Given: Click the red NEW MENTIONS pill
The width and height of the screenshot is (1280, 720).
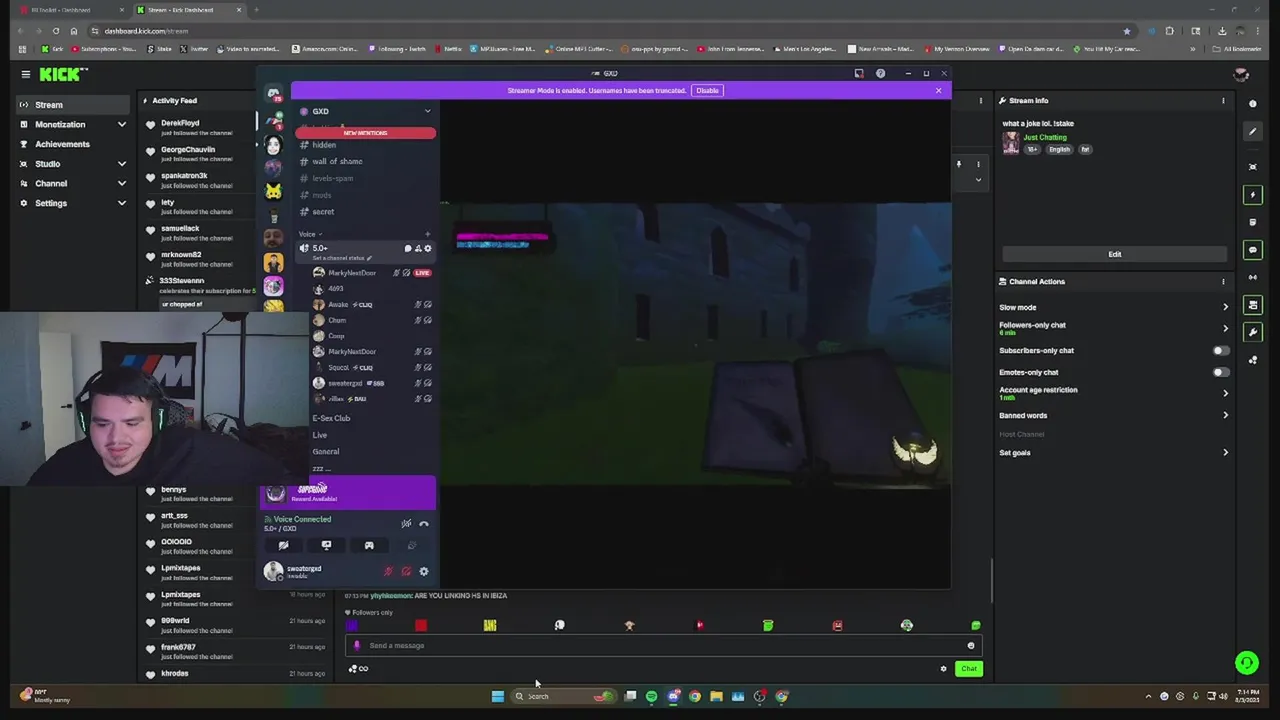Looking at the screenshot, I should pyautogui.click(x=365, y=133).
